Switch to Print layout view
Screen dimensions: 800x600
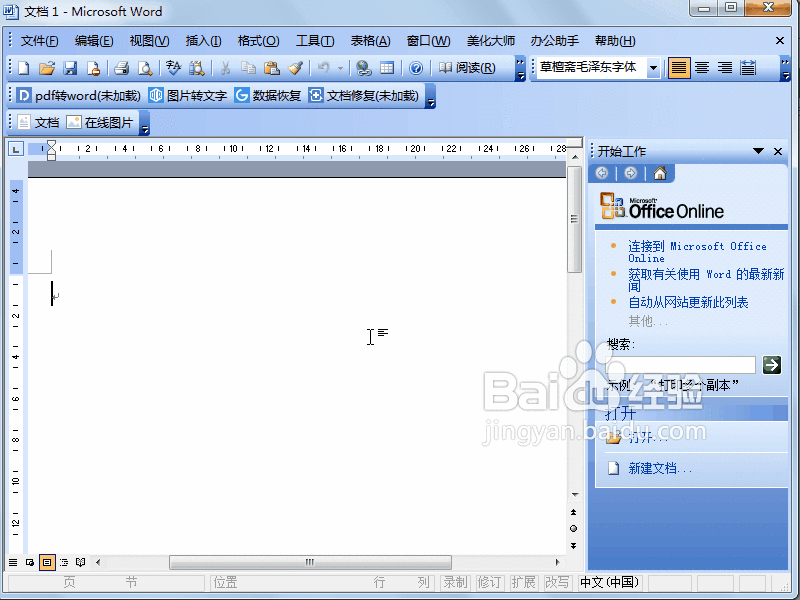(47, 562)
